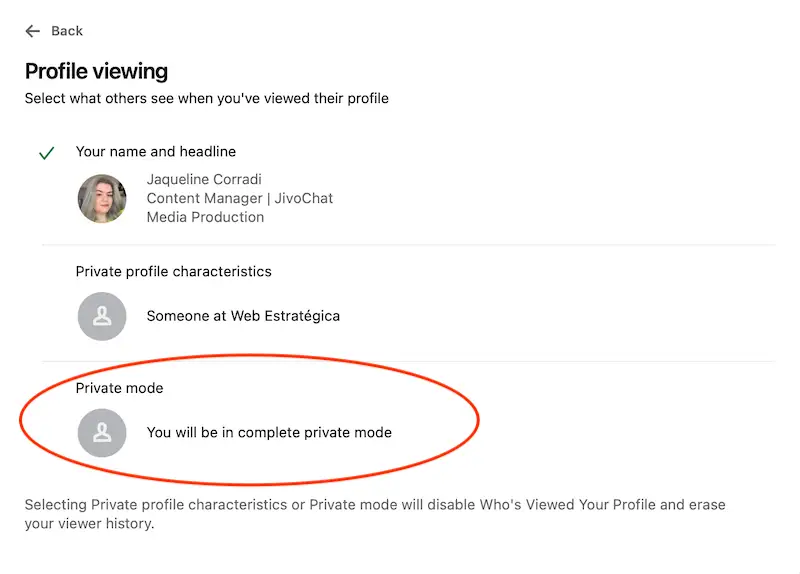Click the divider line below Media Production

click(408, 245)
